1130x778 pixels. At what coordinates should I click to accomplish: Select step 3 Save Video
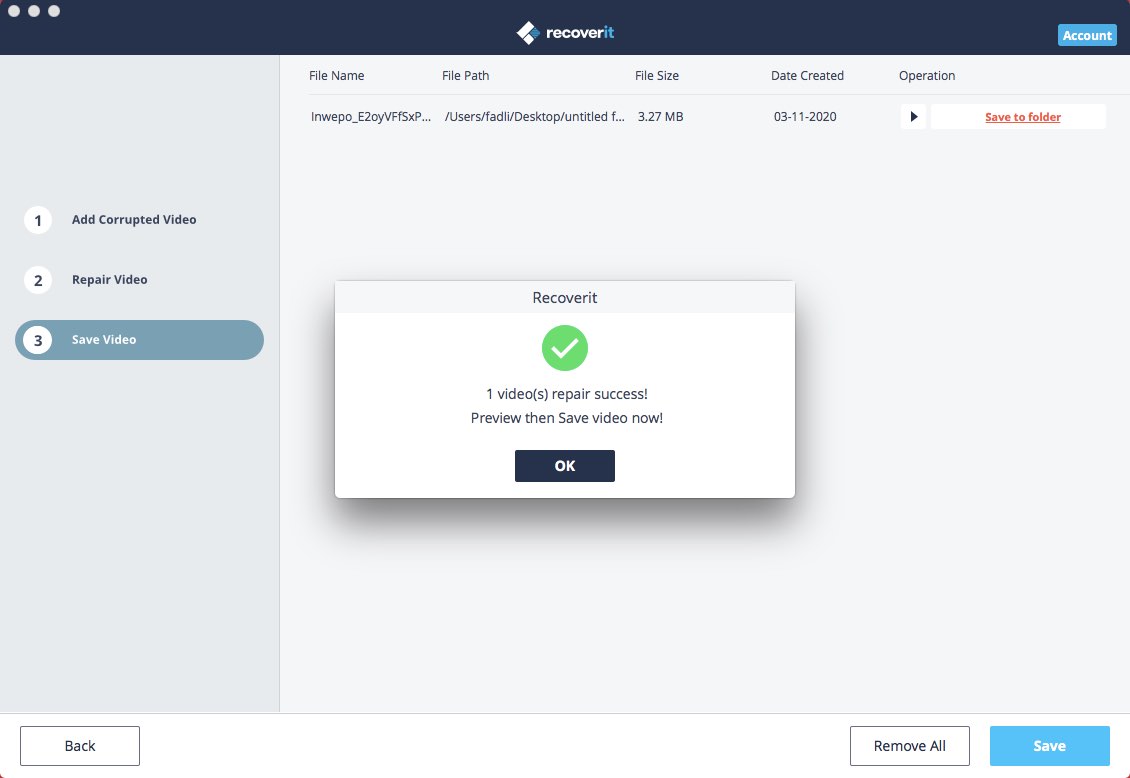click(x=139, y=340)
